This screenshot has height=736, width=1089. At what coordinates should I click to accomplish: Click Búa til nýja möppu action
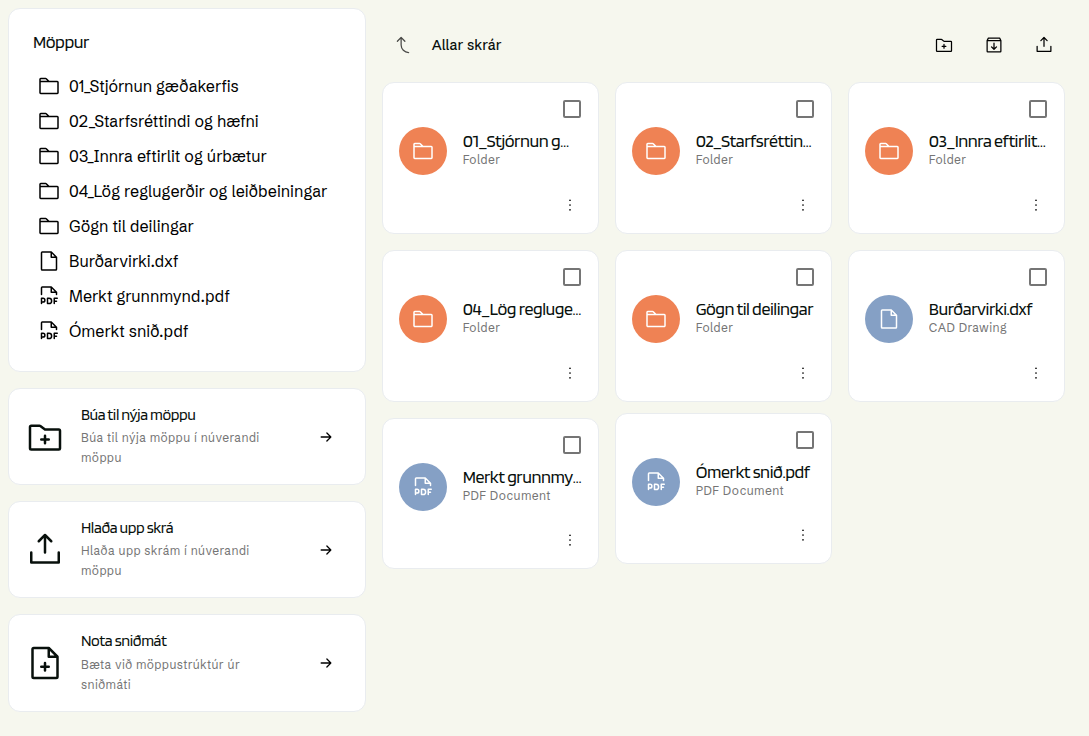pyautogui.click(x=187, y=437)
